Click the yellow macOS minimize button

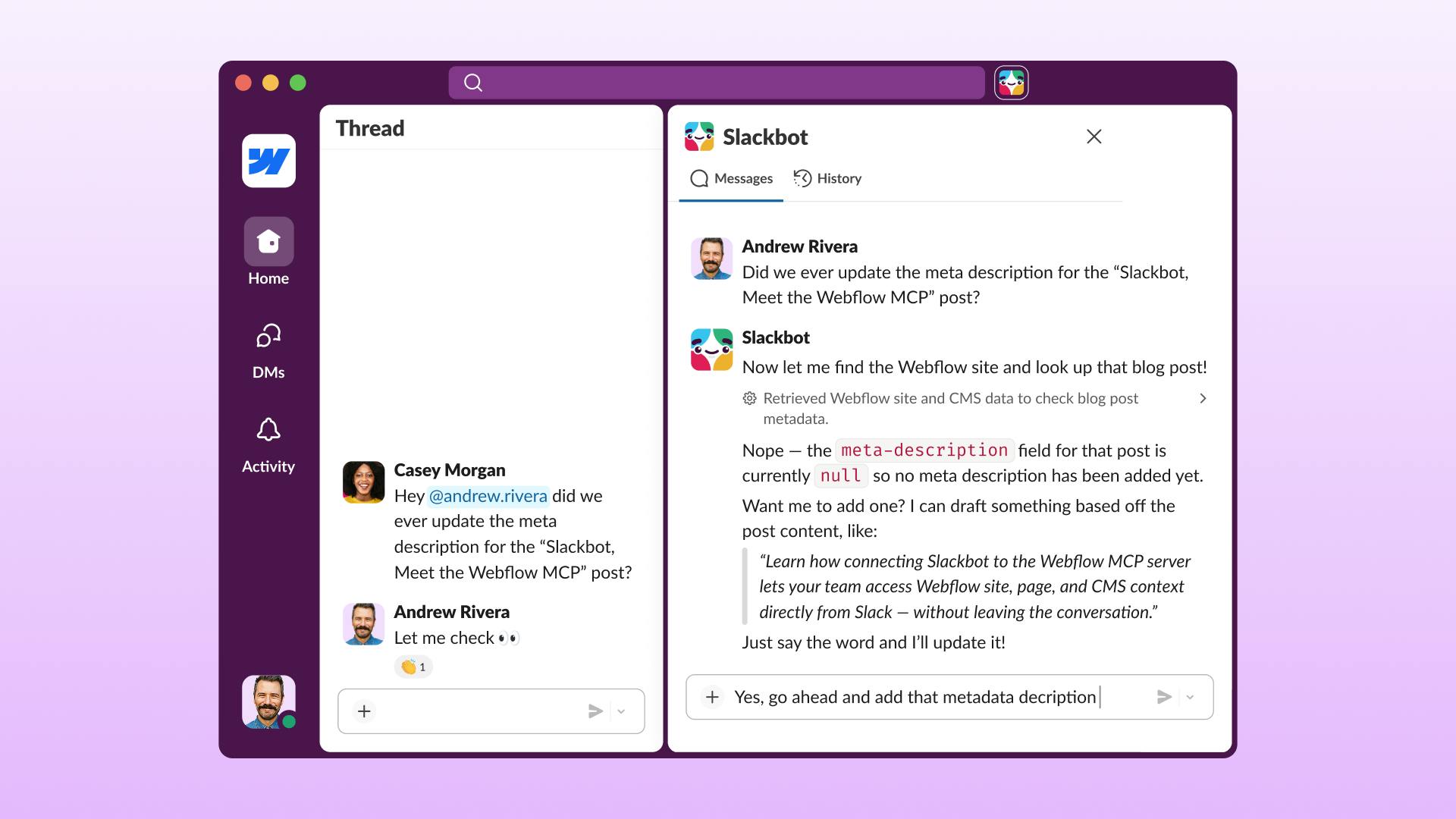[271, 83]
